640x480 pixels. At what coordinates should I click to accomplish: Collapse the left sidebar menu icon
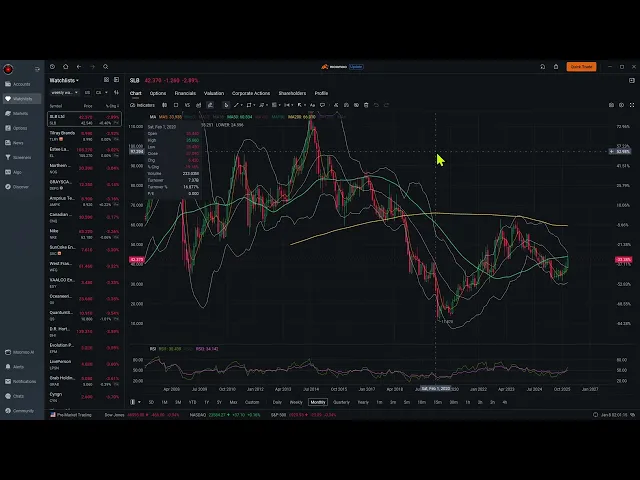click(x=37, y=69)
